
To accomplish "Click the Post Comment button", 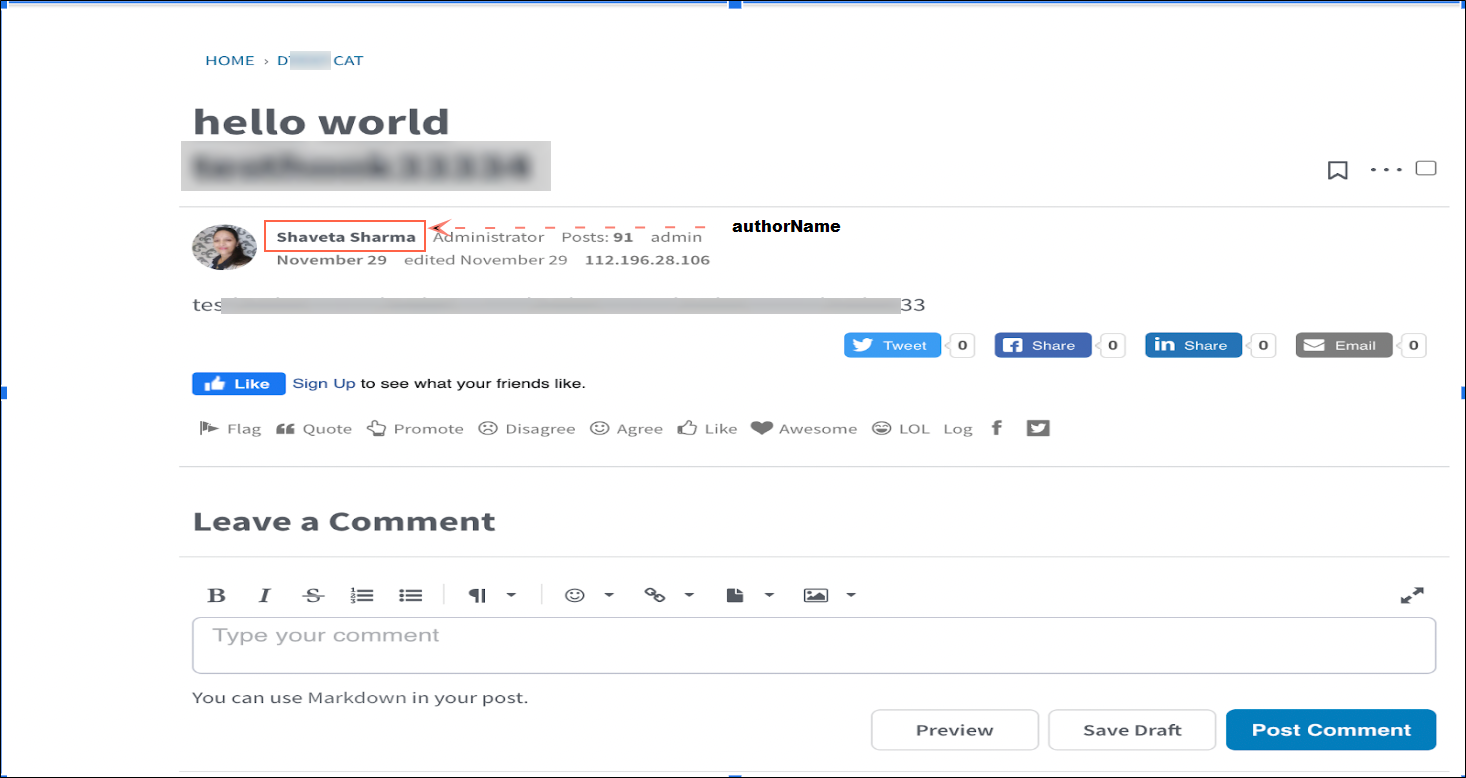I will [x=1330, y=730].
